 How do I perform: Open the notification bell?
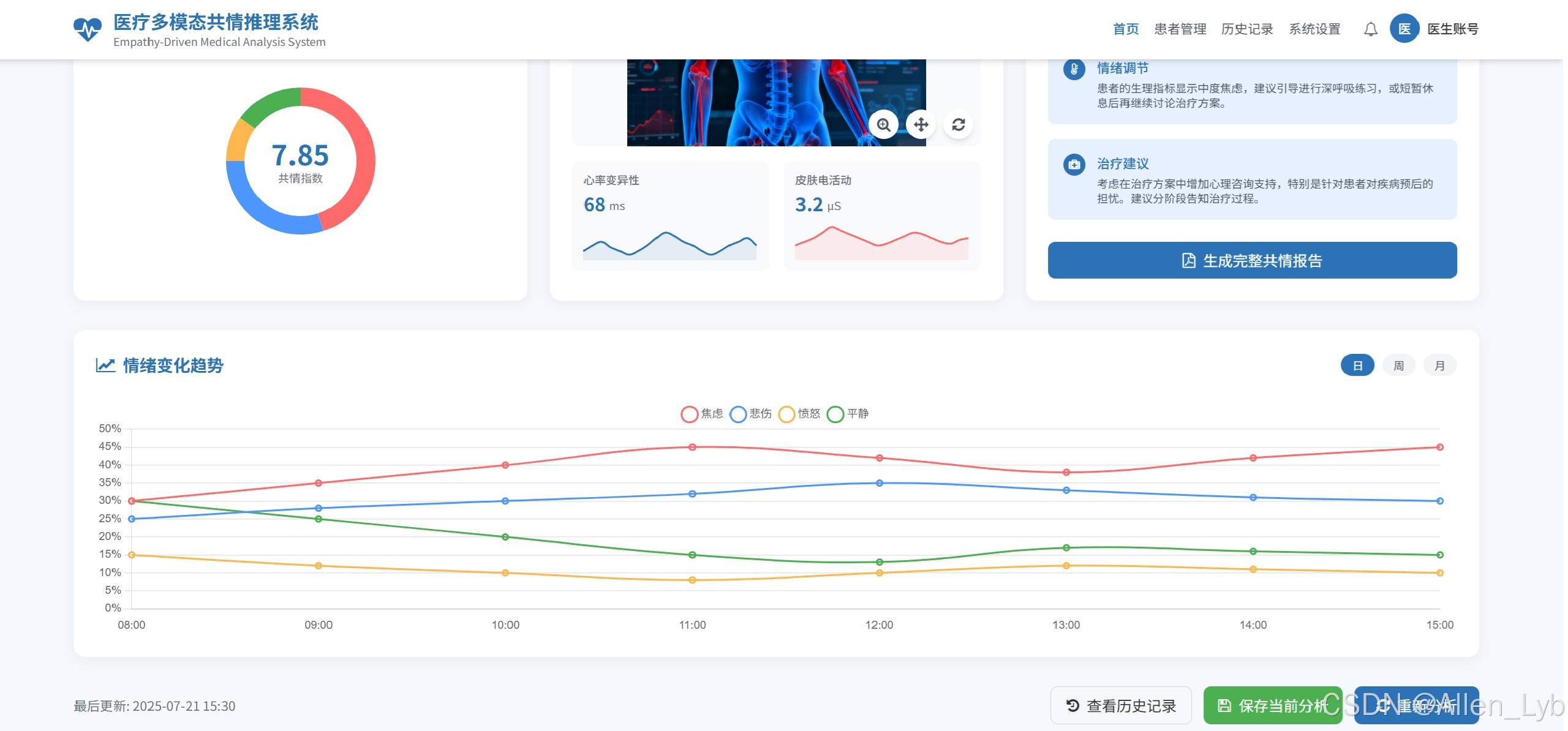tap(1370, 29)
